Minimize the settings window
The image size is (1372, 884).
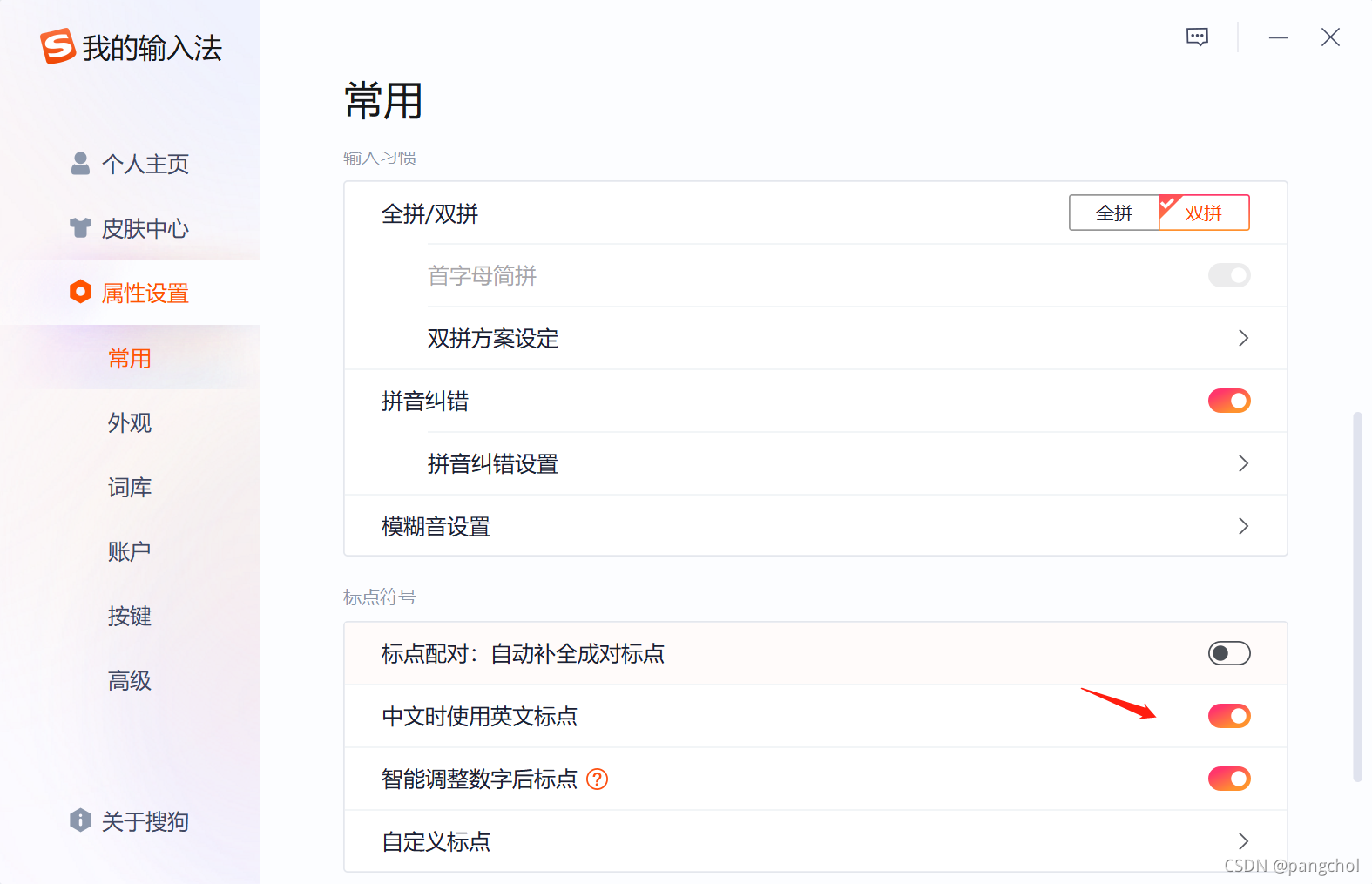click(x=1278, y=37)
